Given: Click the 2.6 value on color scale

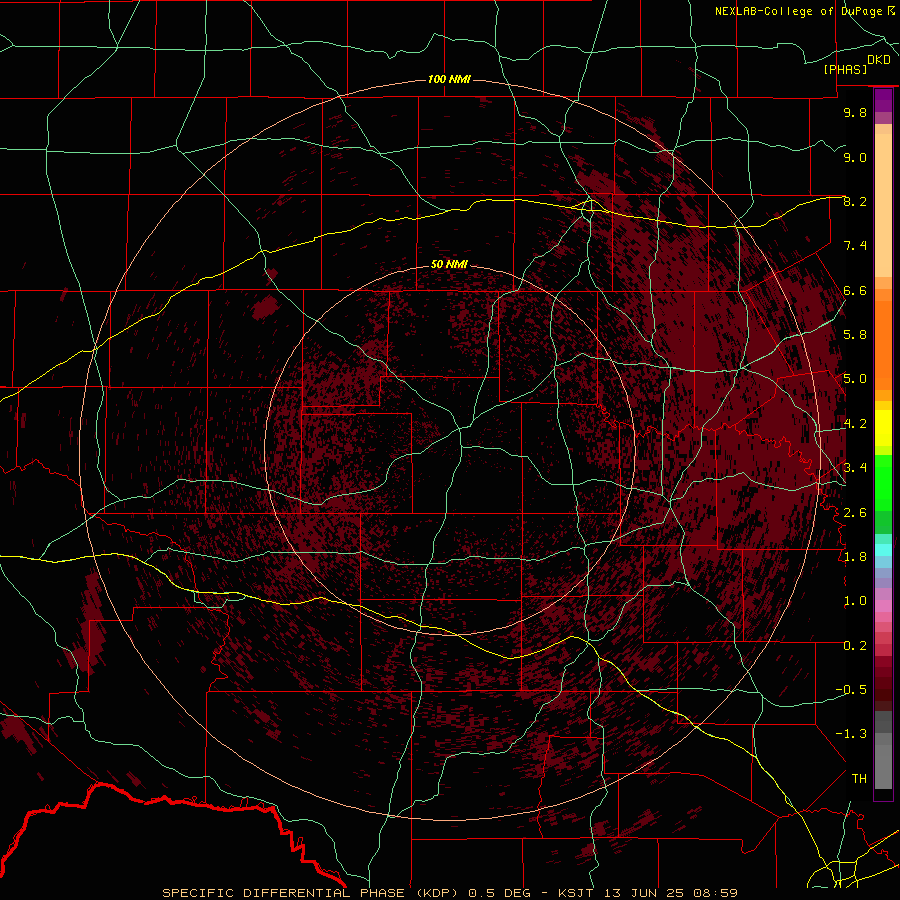Looking at the screenshot, I should pyautogui.click(x=855, y=512).
